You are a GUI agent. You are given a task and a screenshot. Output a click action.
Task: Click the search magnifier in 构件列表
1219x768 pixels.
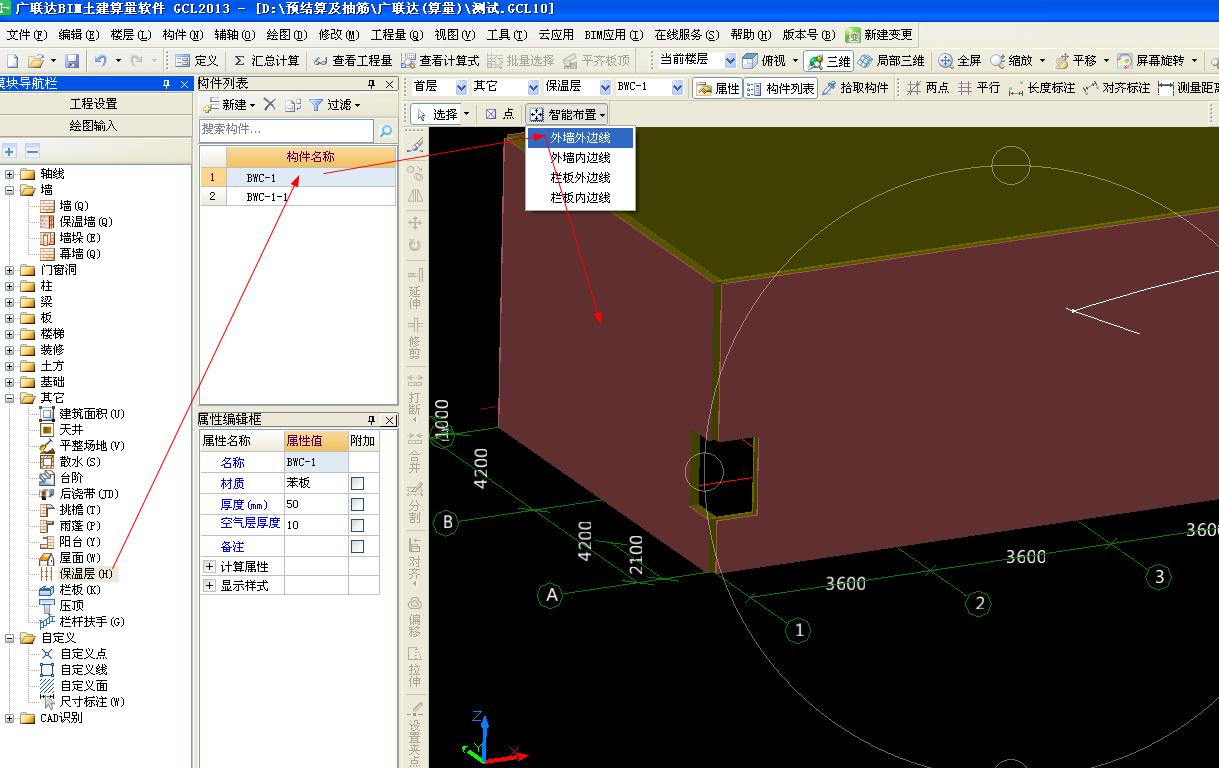pyautogui.click(x=385, y=130)
